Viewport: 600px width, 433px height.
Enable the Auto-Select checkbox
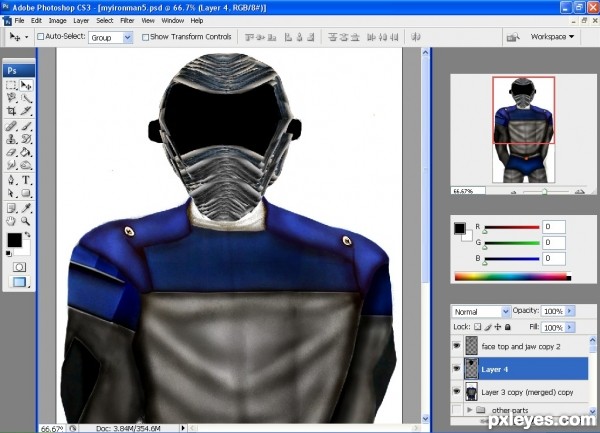(x=40, y=37)
